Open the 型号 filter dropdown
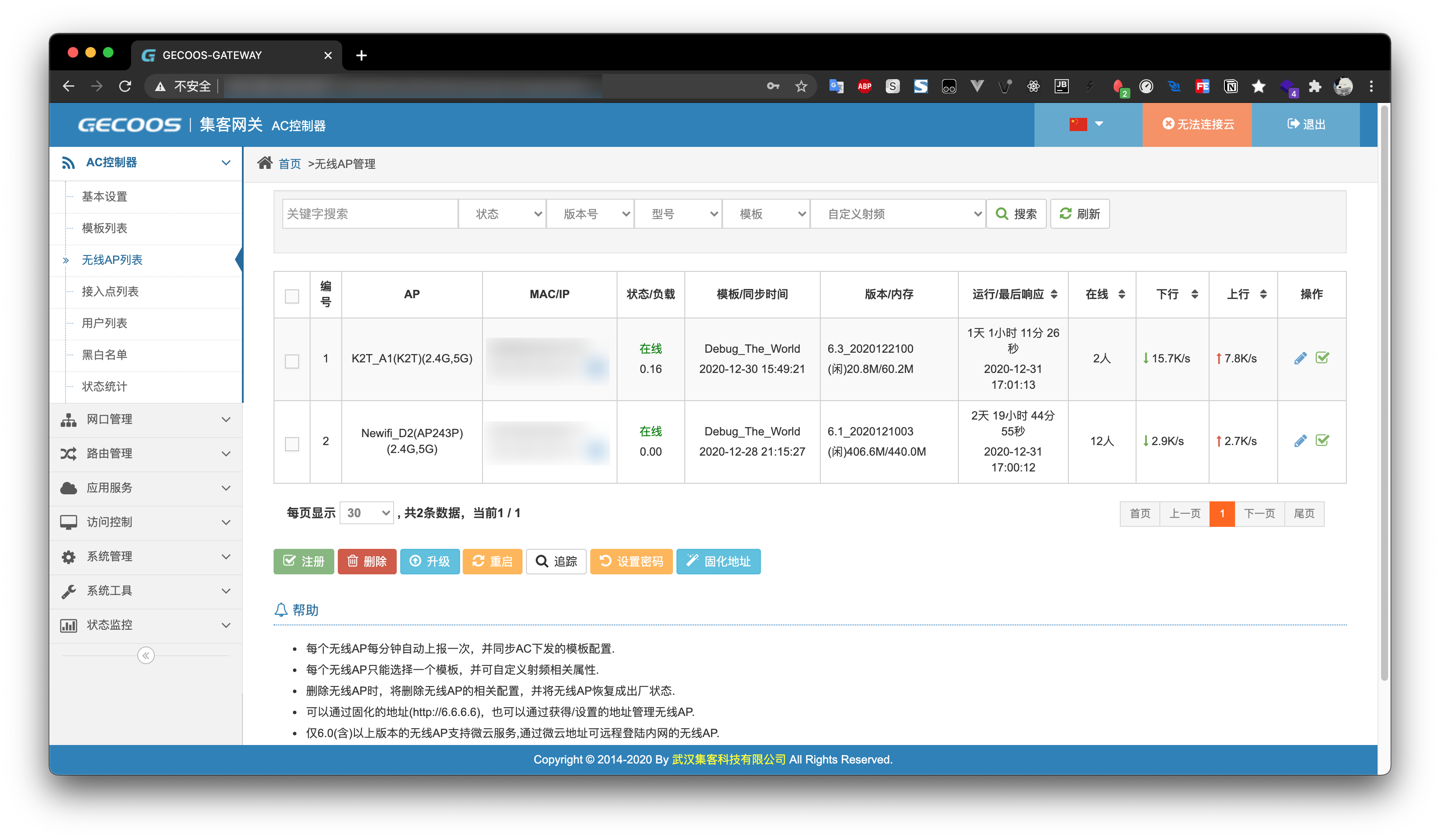The height and width of the screenshot is (840, 1440). (679, 214)
